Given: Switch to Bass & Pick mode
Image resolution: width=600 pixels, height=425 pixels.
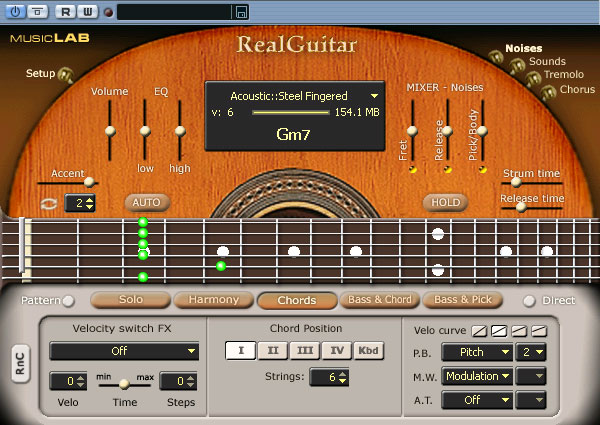Looking at the screenshot, I should click(463, 300).
